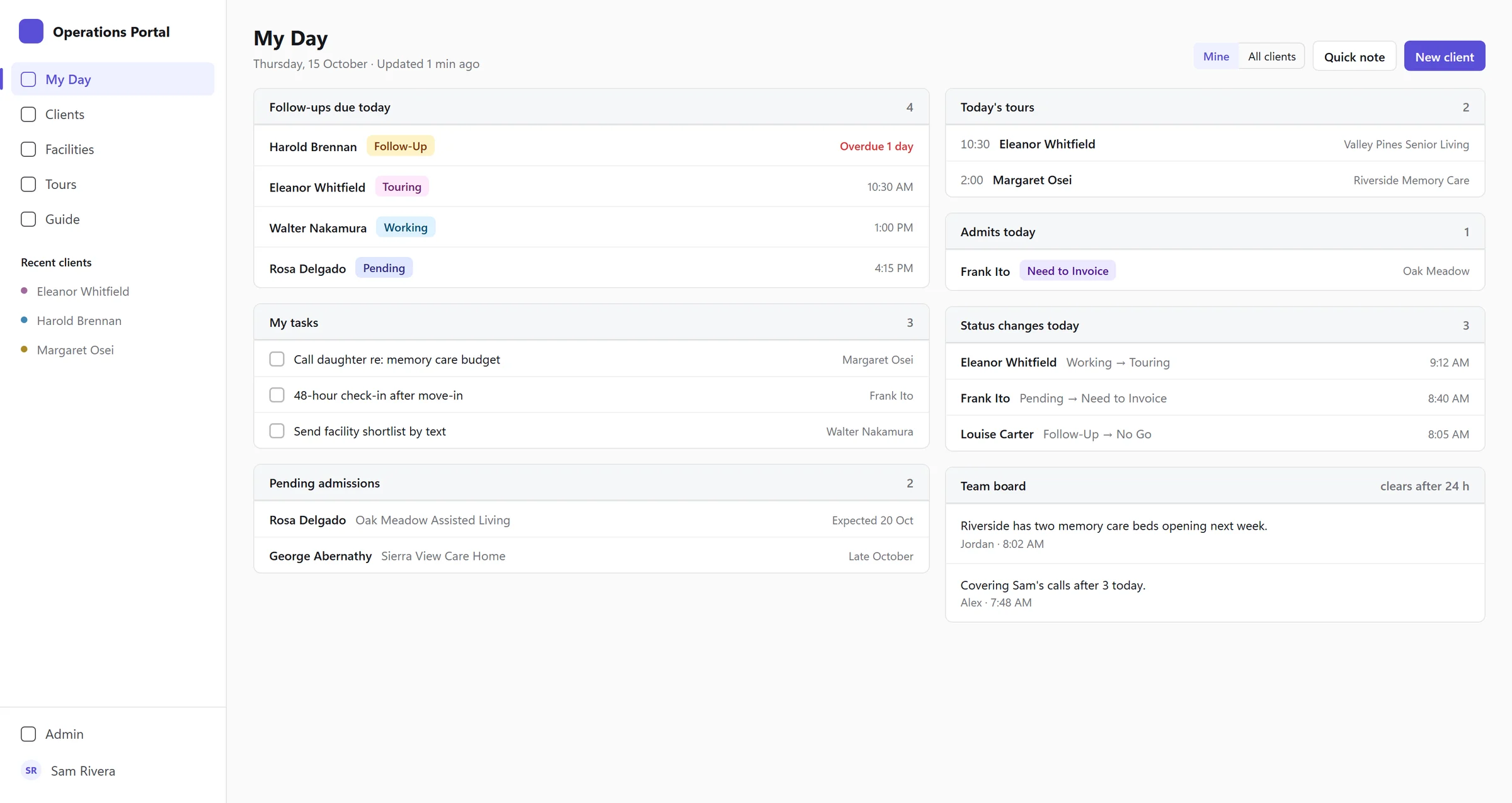Click Margaret Osei name on call daughter task

(878, 360)
